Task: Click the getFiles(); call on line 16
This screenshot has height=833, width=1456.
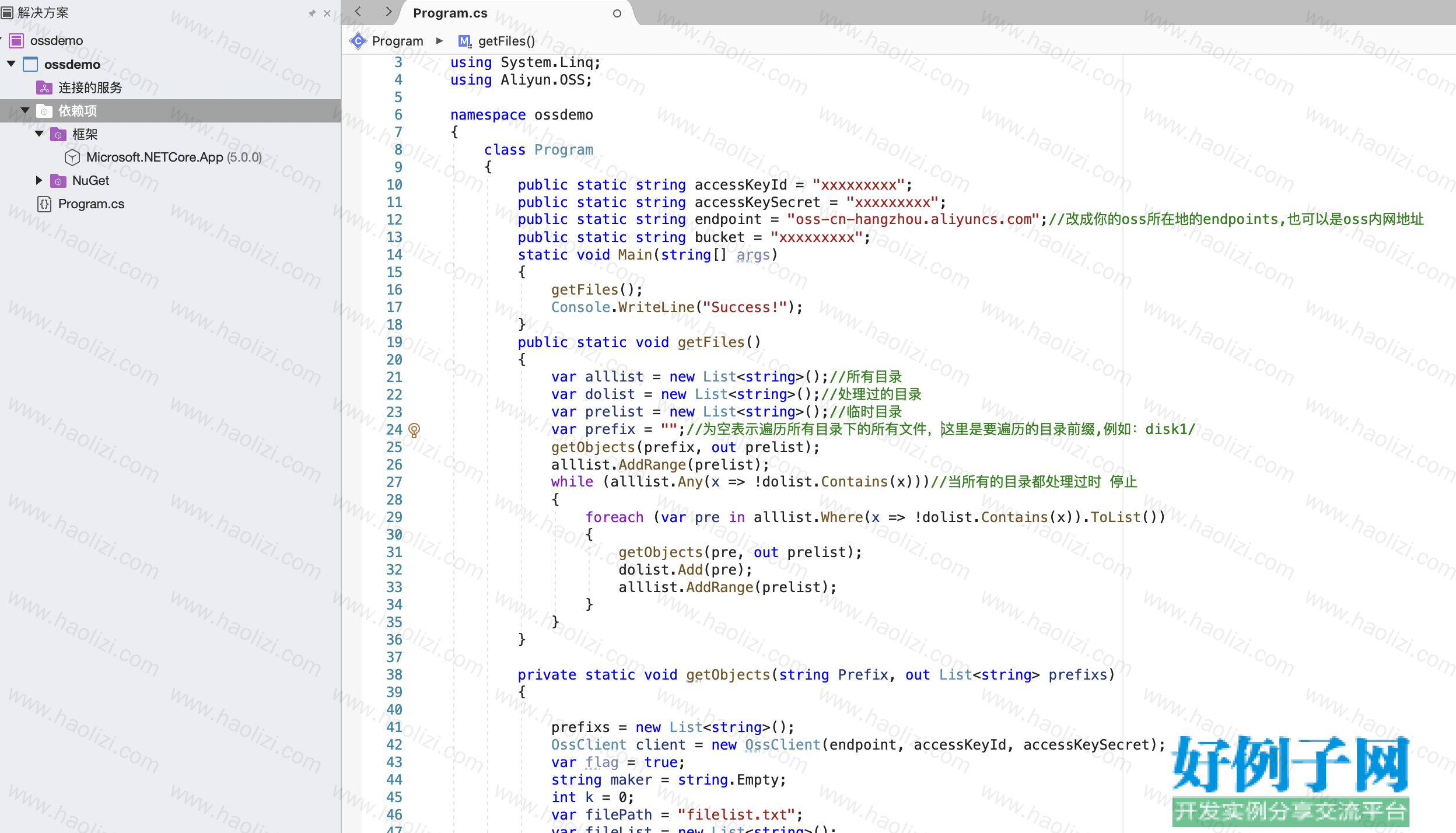Action: click(597, 290)
